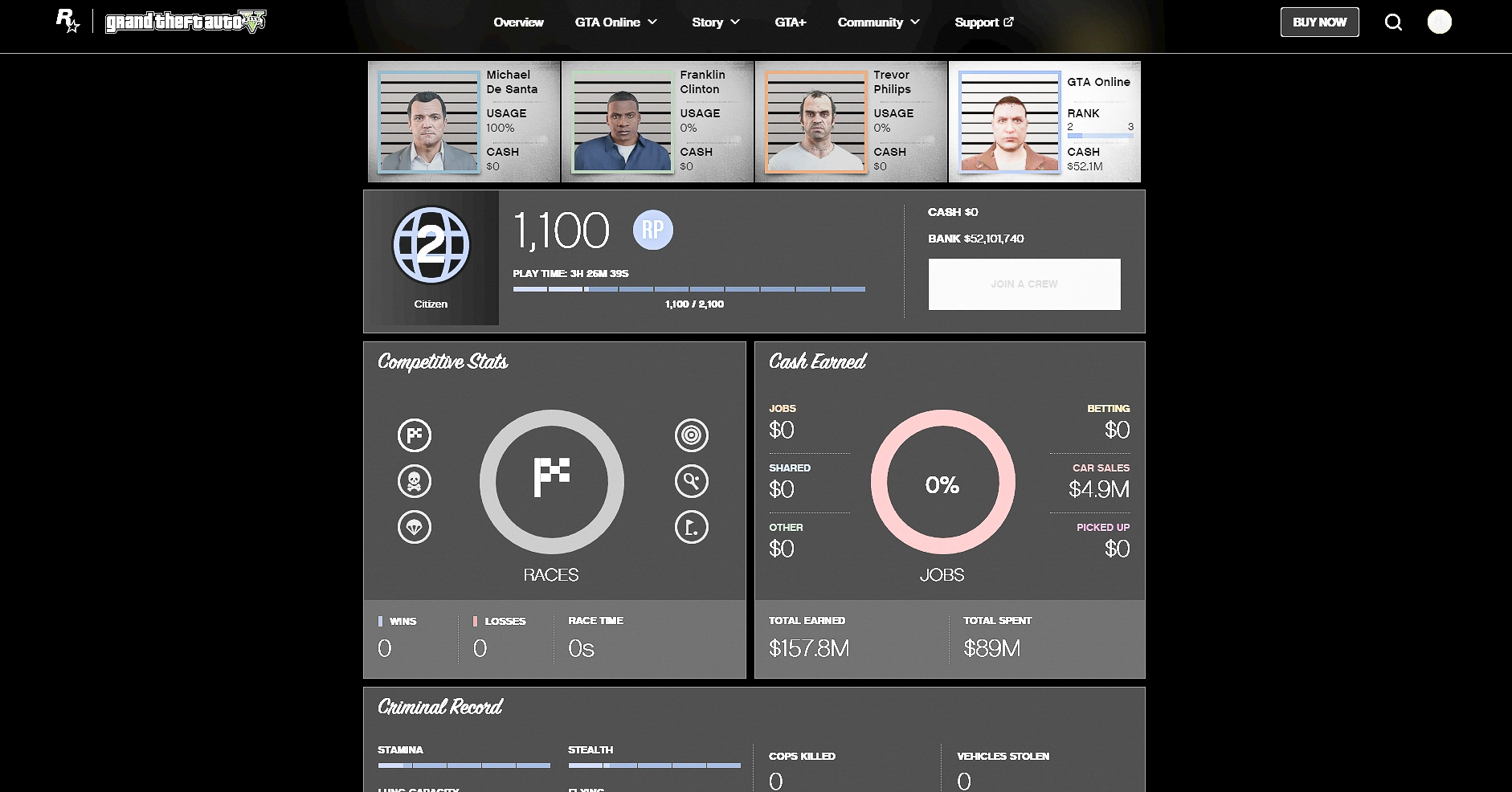Click the "1,100 / 2,100" RP text
This screenshot has width=1512, height=792.
point(695,304)
